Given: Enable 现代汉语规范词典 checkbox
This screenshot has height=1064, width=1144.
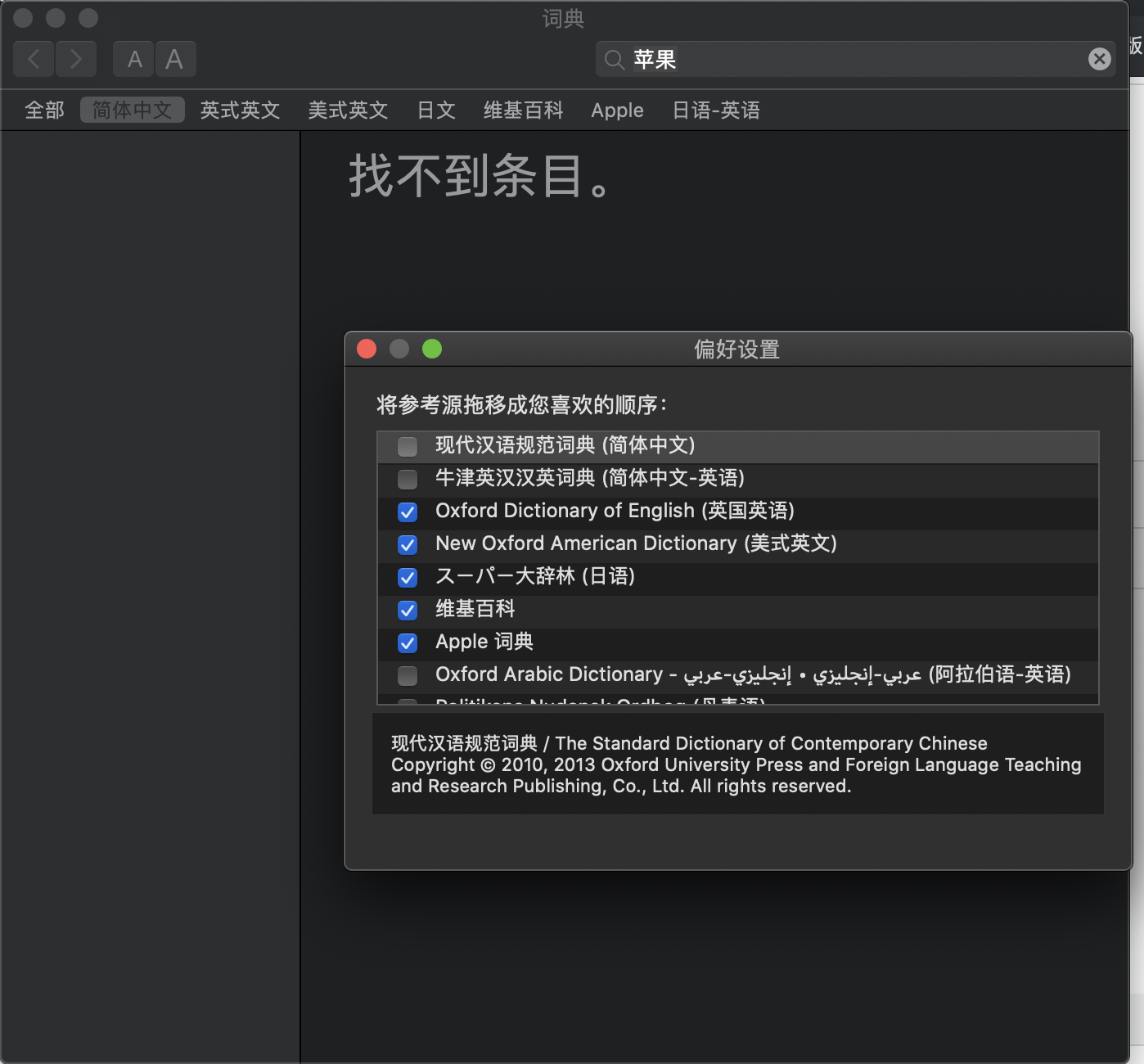Looking at the screenshot, I should pyautogui.click(x=408, y=446).
